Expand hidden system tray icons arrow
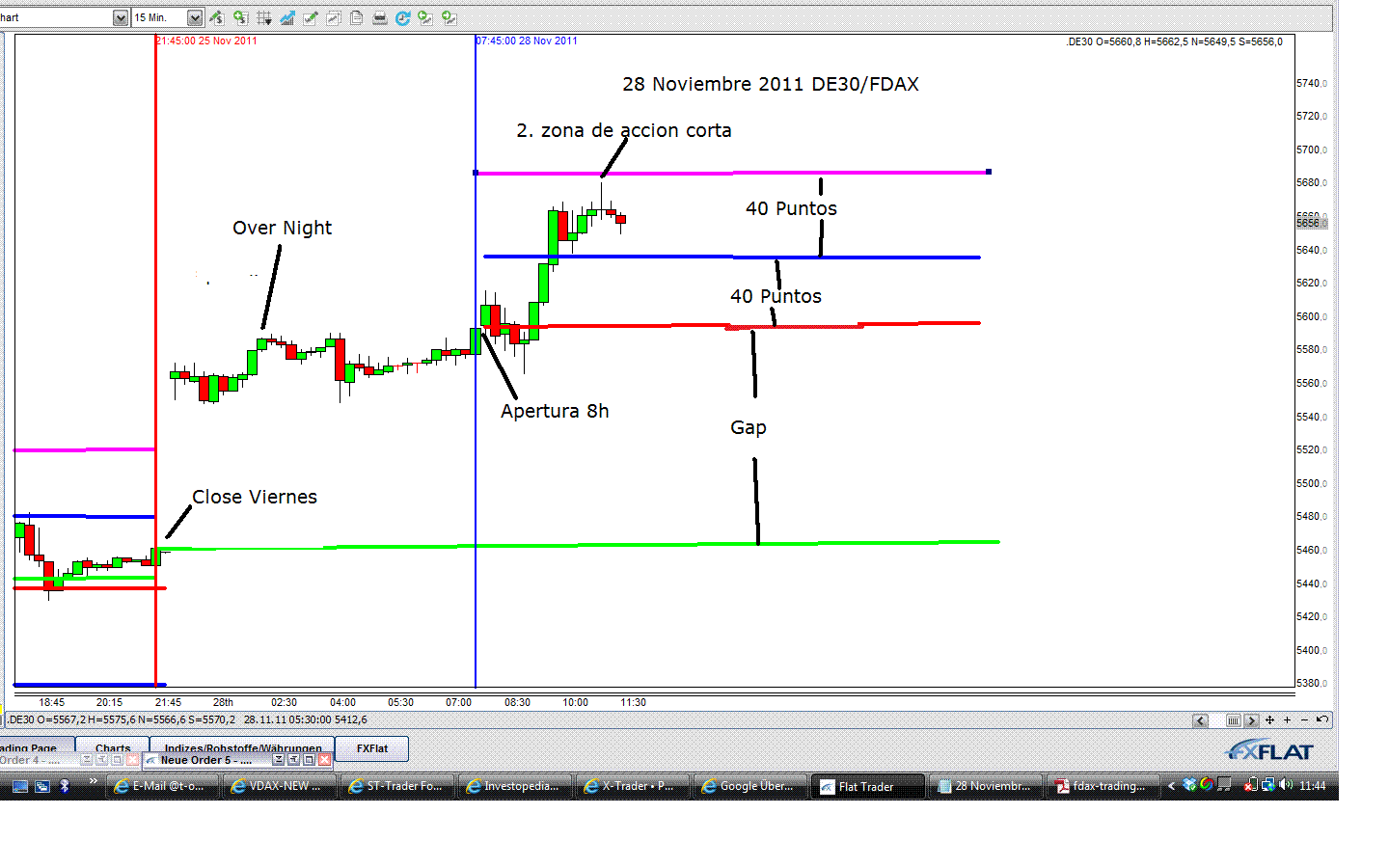The image size is (1389, 868). [x=1171, y=786]
